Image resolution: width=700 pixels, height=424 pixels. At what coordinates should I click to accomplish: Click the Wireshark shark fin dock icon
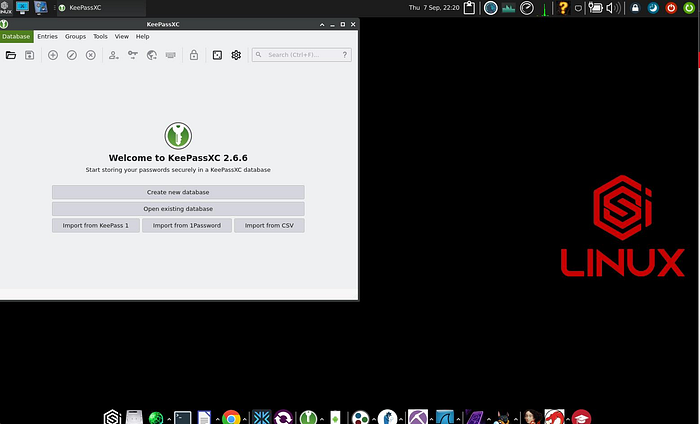point(445,417)
